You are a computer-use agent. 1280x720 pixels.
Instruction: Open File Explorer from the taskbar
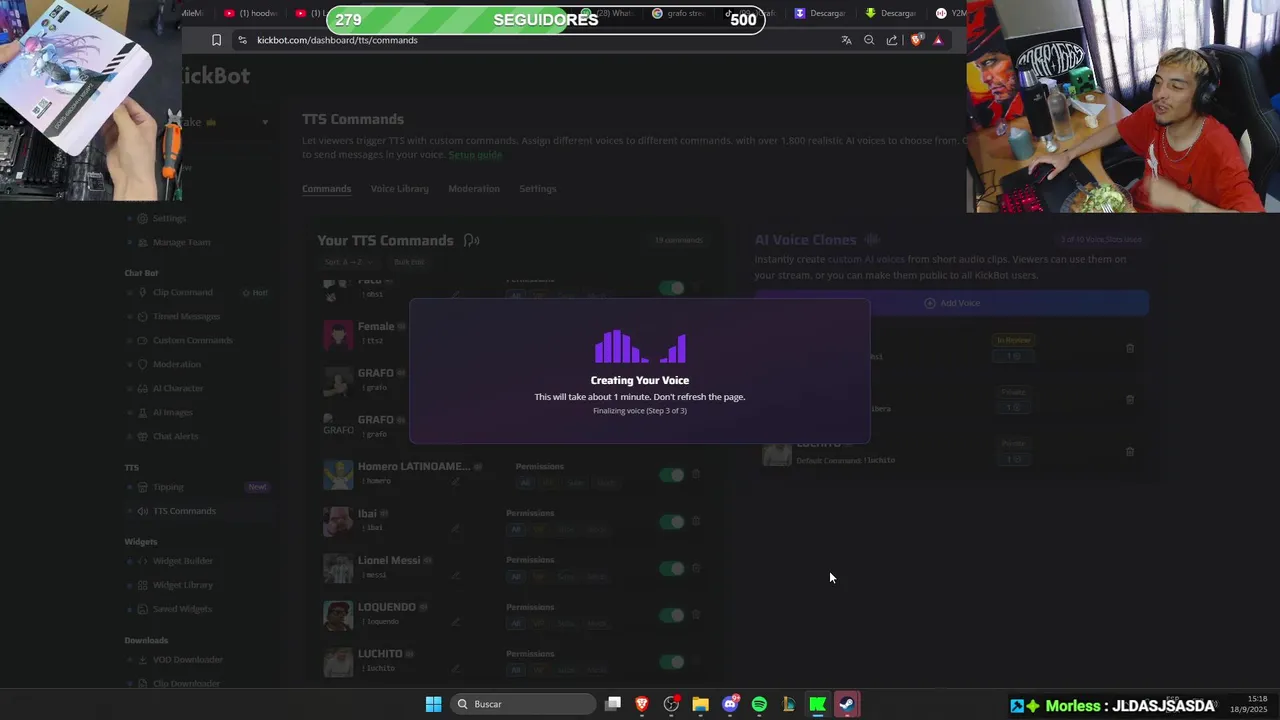coord(700,704)
